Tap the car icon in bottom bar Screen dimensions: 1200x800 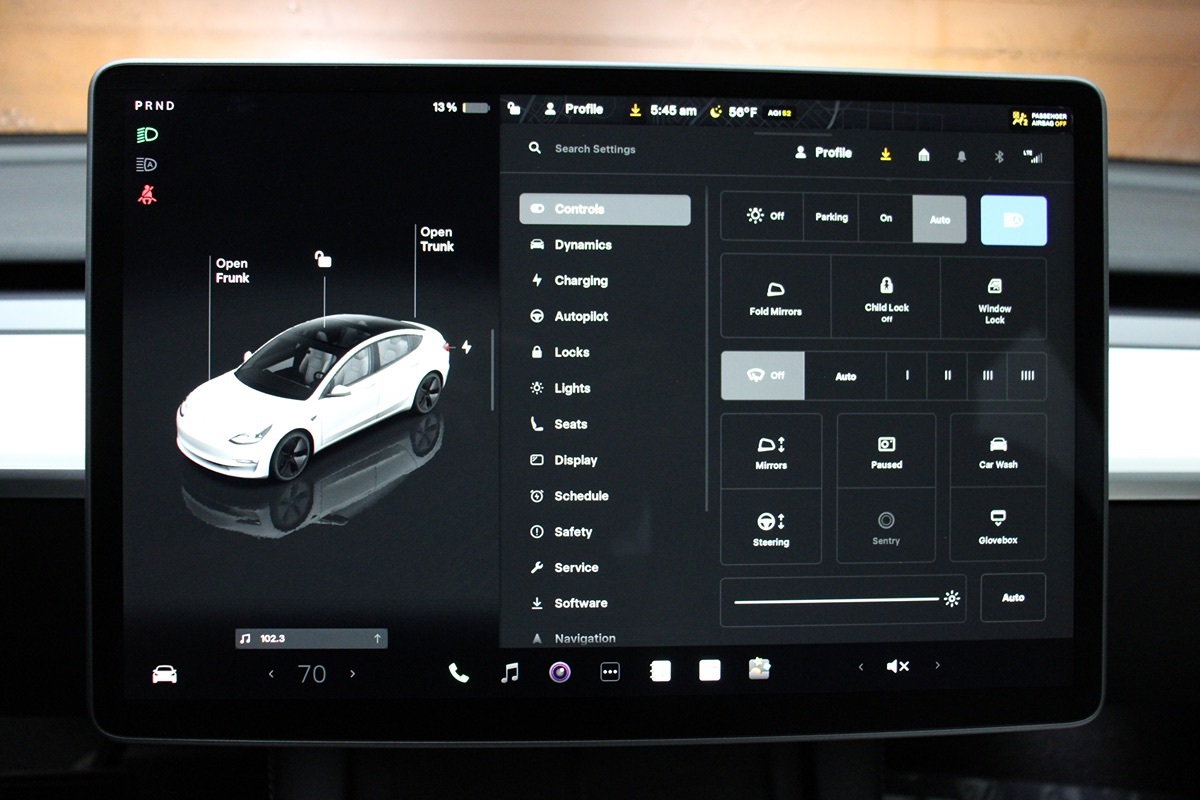click(x=164, y=674)
